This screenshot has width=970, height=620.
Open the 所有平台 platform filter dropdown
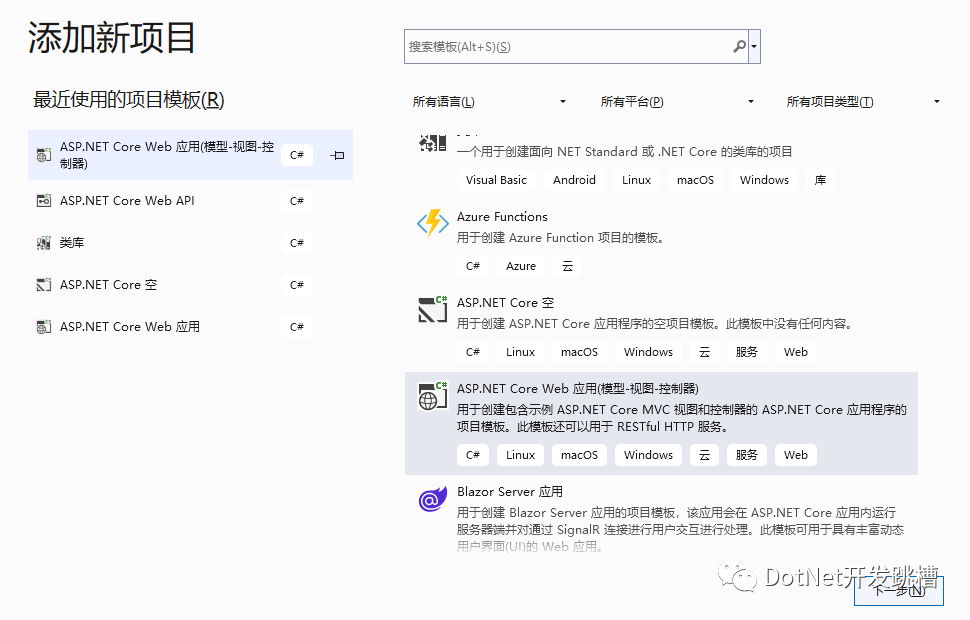click(x=677, y=101)
